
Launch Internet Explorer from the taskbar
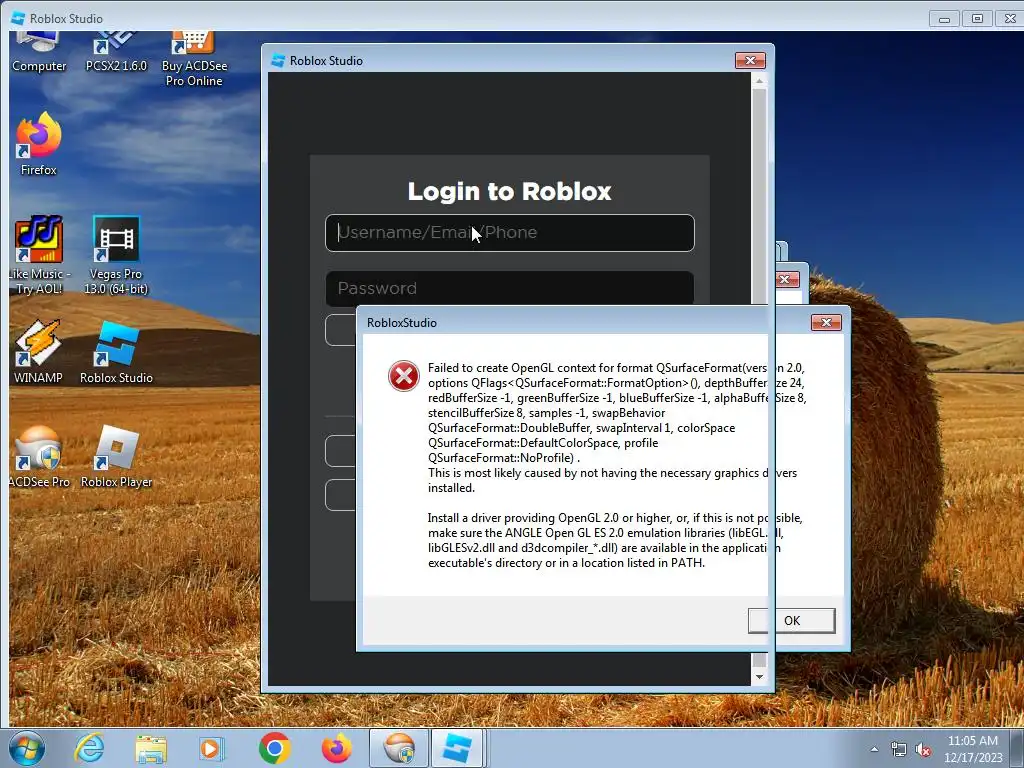point(89,748)
